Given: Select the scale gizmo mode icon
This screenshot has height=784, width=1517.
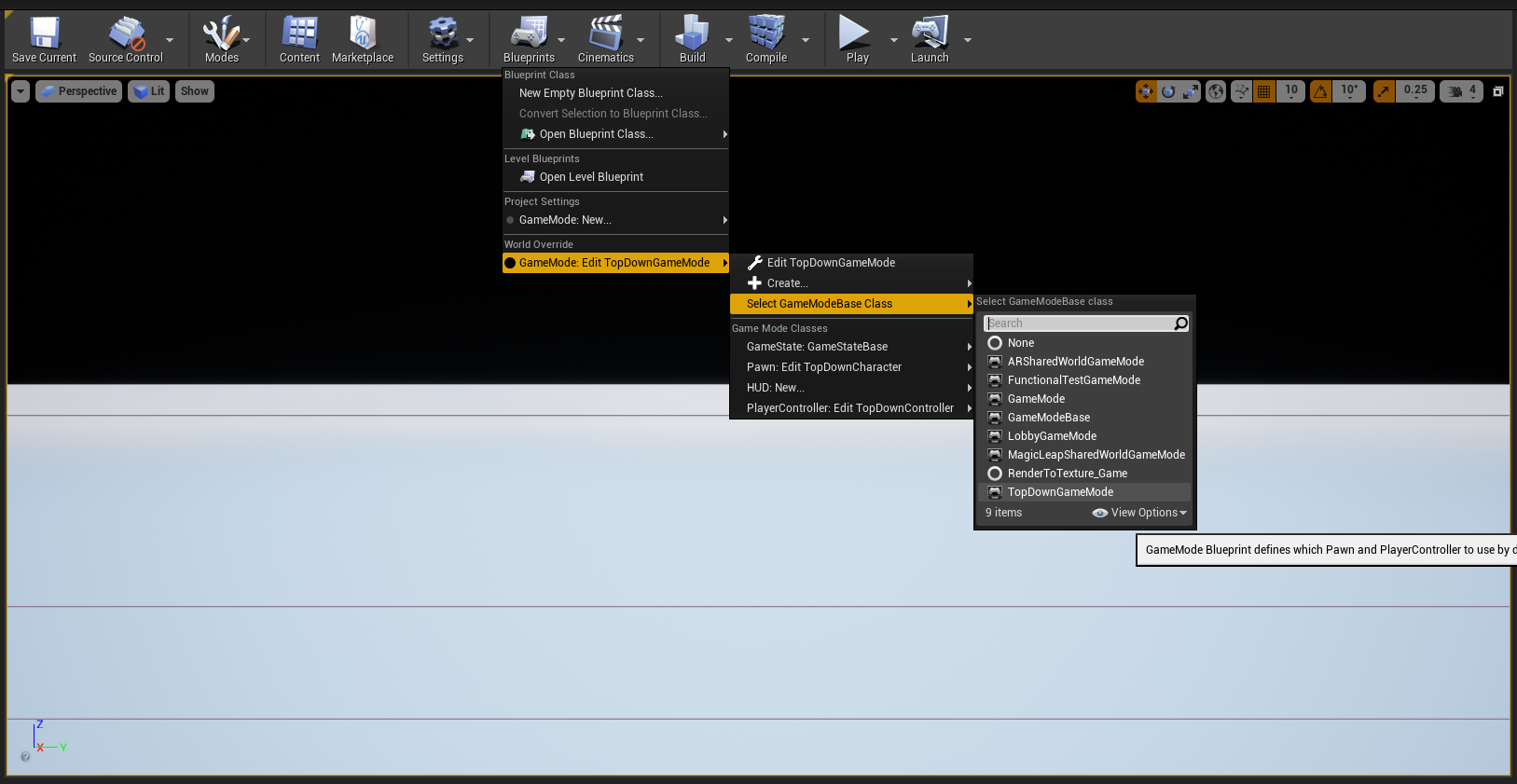Looking at the screenshot, I should [1191, 91].
